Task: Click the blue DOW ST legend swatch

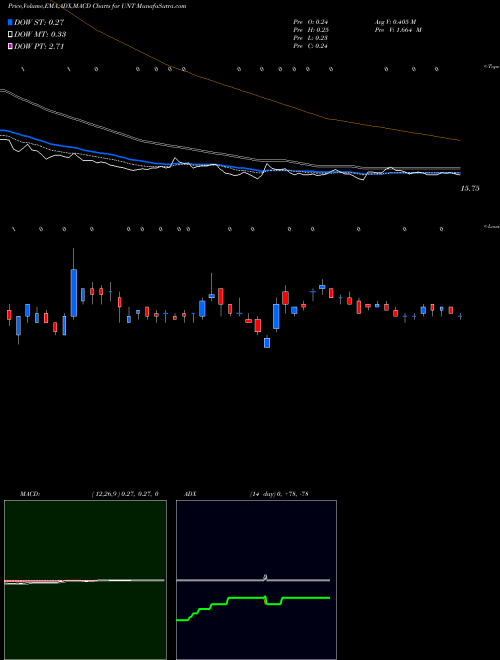Action: [x=11, y=23]
